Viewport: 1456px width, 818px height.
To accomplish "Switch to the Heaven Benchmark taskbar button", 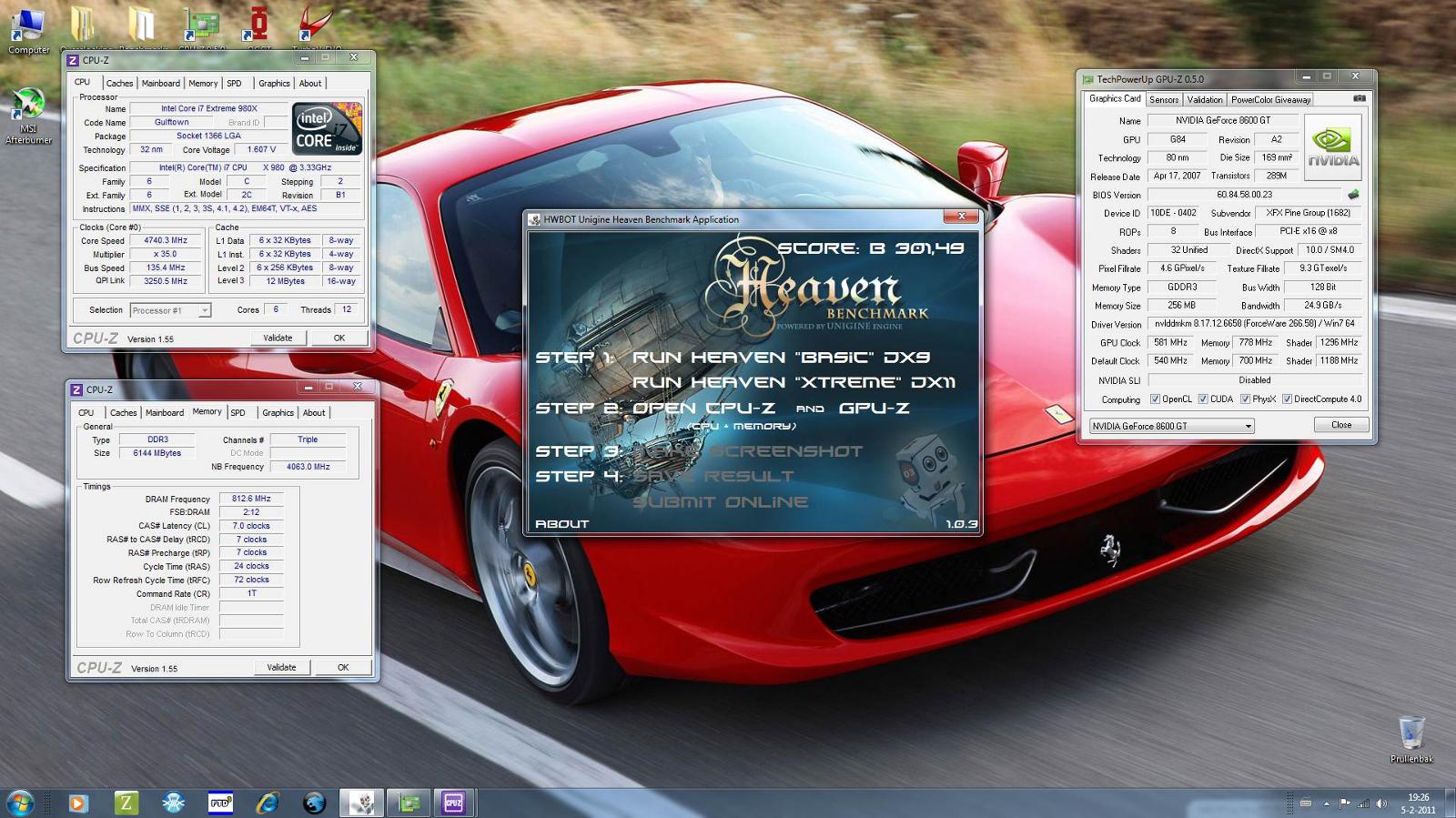I will (x=362, y=803).
